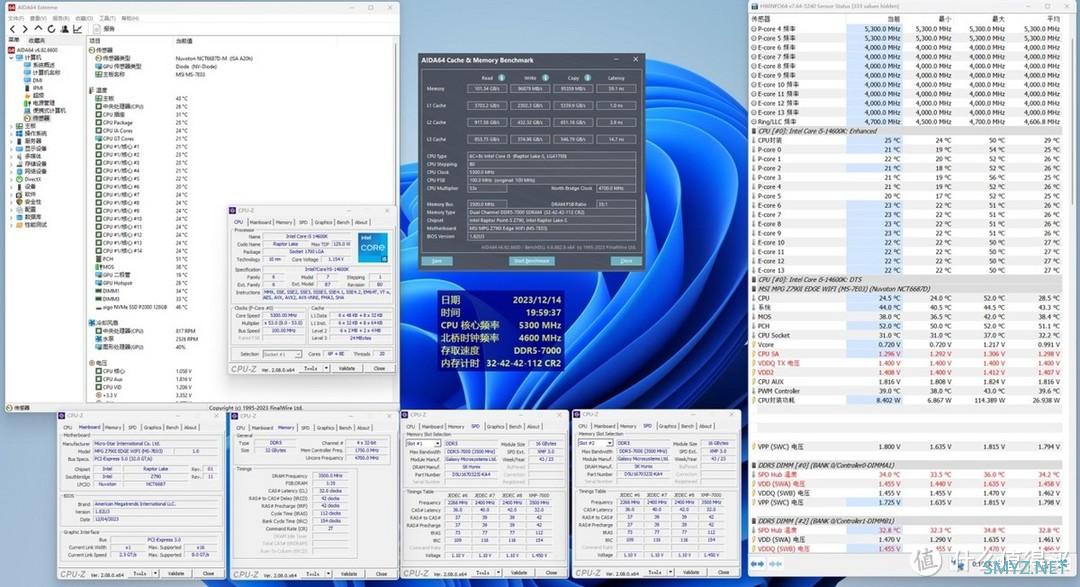Click the forward arrow in AIDA64 toolbar

click(x=25, y=29)
